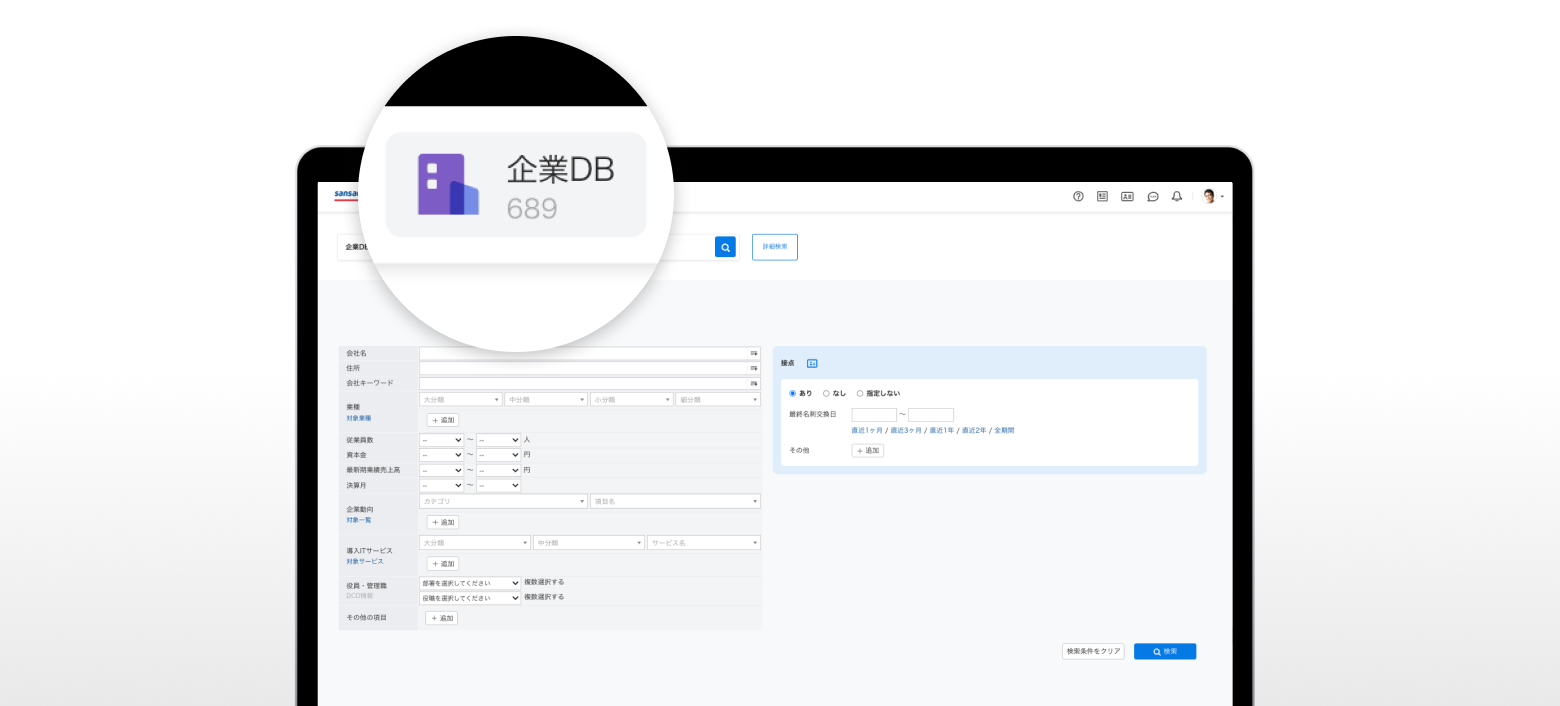Open the 部署を選択してください dropdown
The width and height of the screenshot is (1560, 706).
point(471,583)
